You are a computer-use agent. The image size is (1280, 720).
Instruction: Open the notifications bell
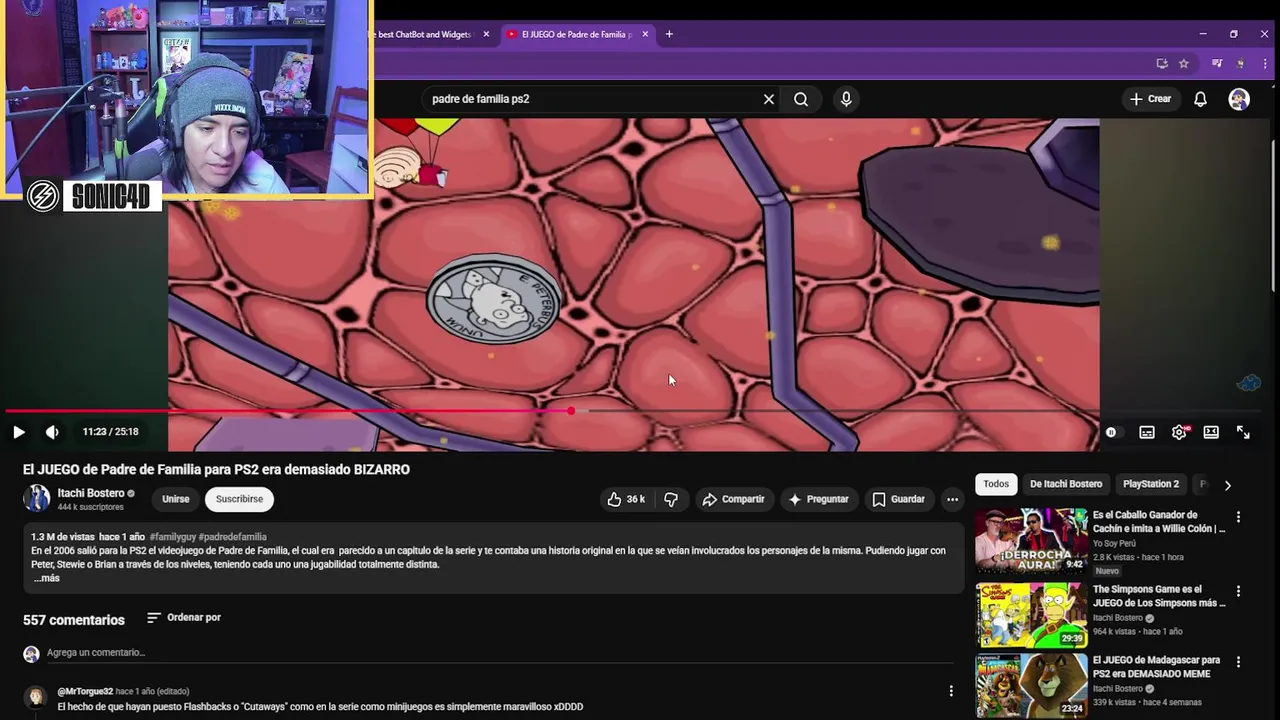click(x=1200, y=99)
